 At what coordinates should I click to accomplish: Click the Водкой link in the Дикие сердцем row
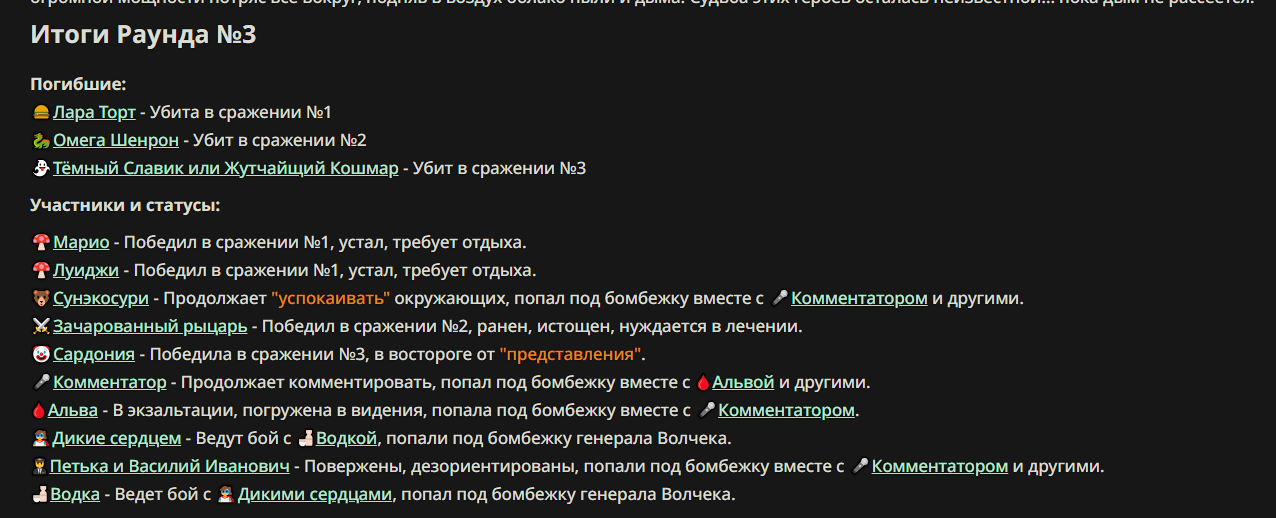pyautogui.click(x=346, y=438)
